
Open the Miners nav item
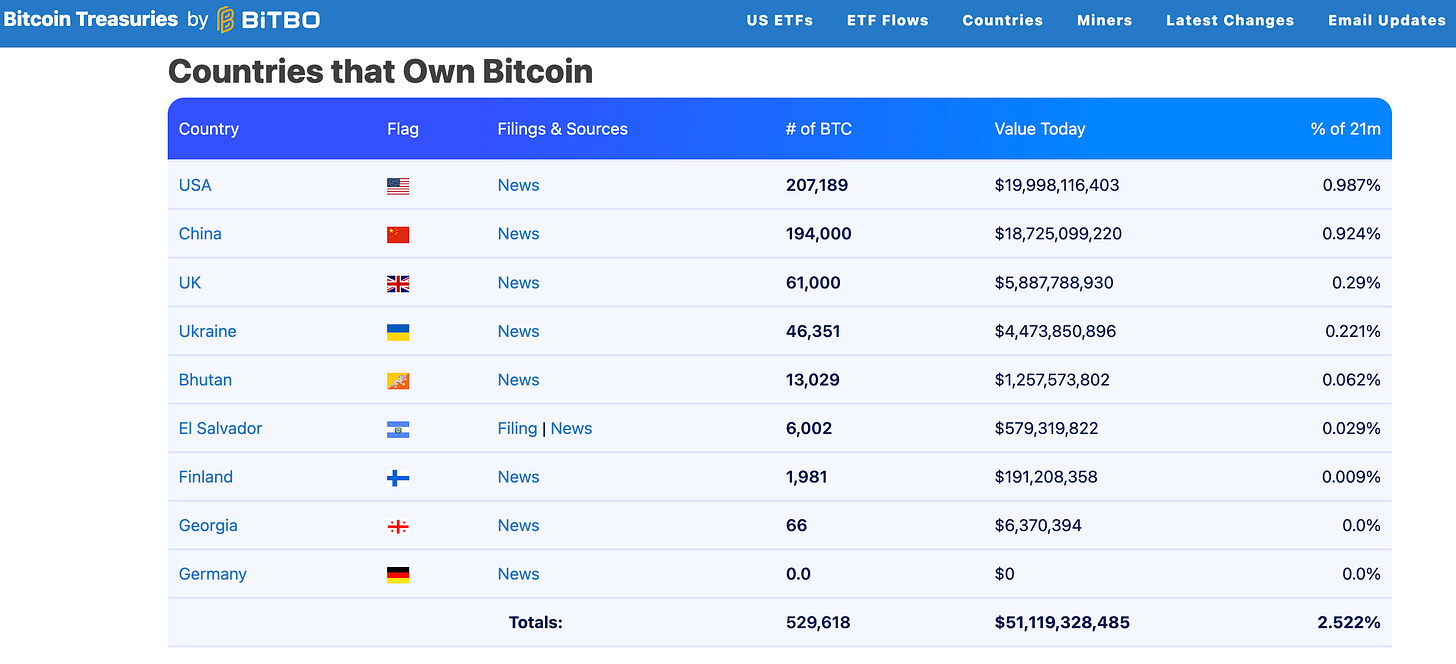point(1104,20)
